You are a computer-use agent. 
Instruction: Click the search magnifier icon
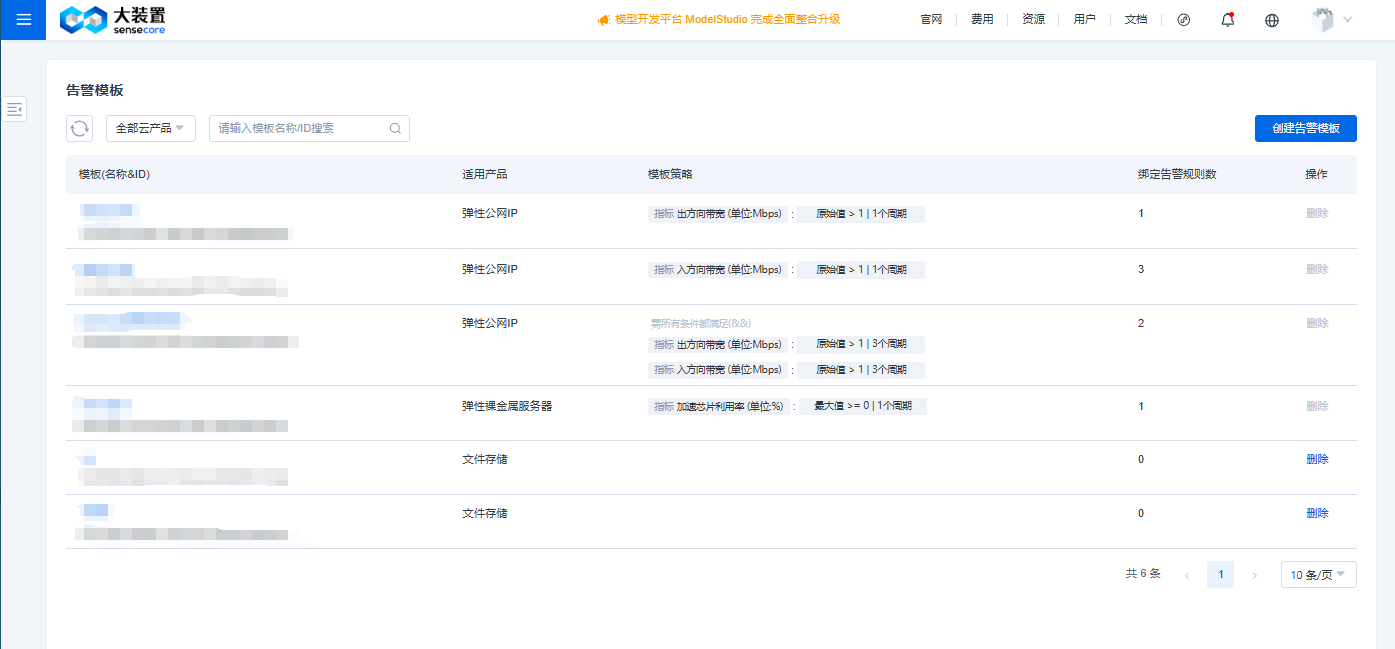395,128
